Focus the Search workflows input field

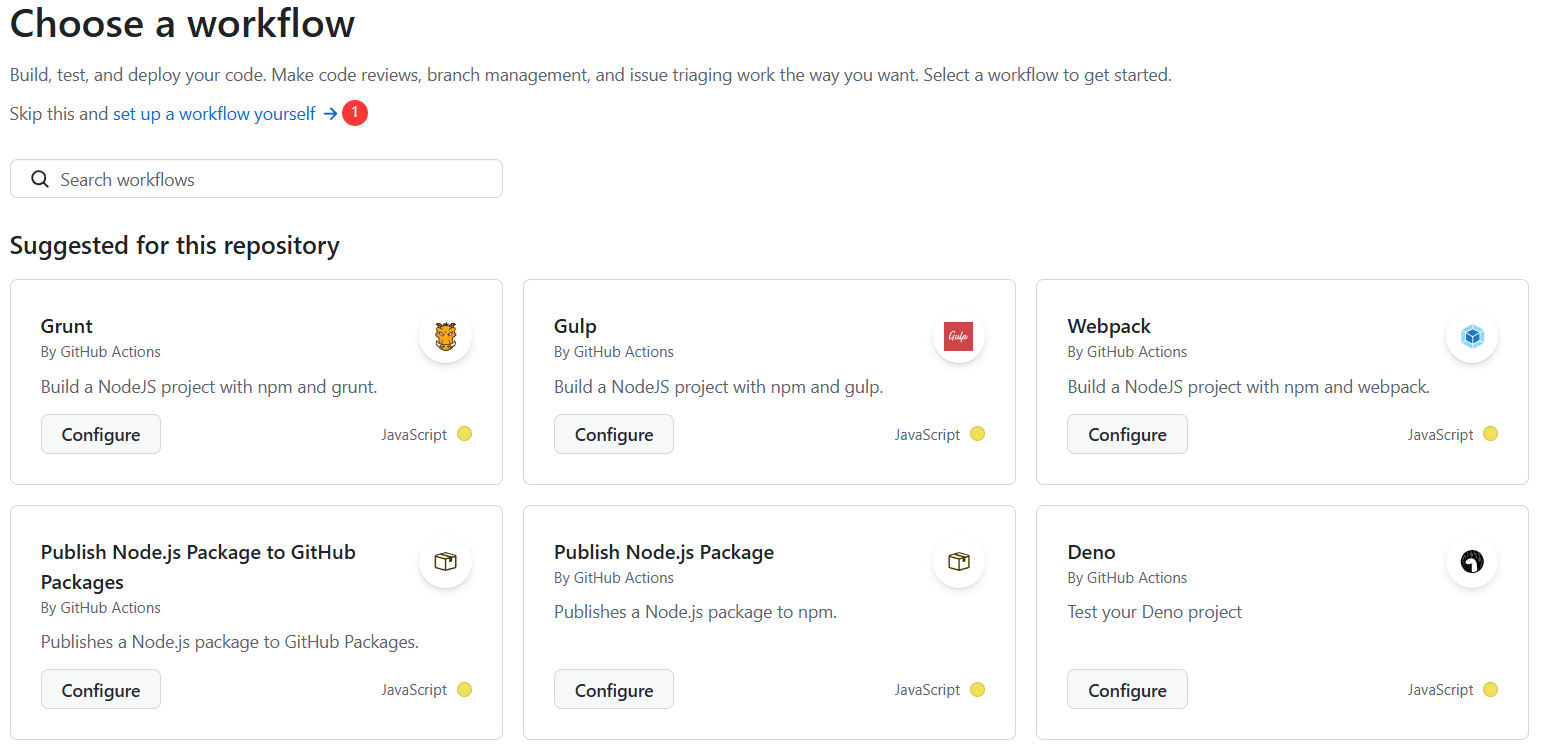coord(270,179)
